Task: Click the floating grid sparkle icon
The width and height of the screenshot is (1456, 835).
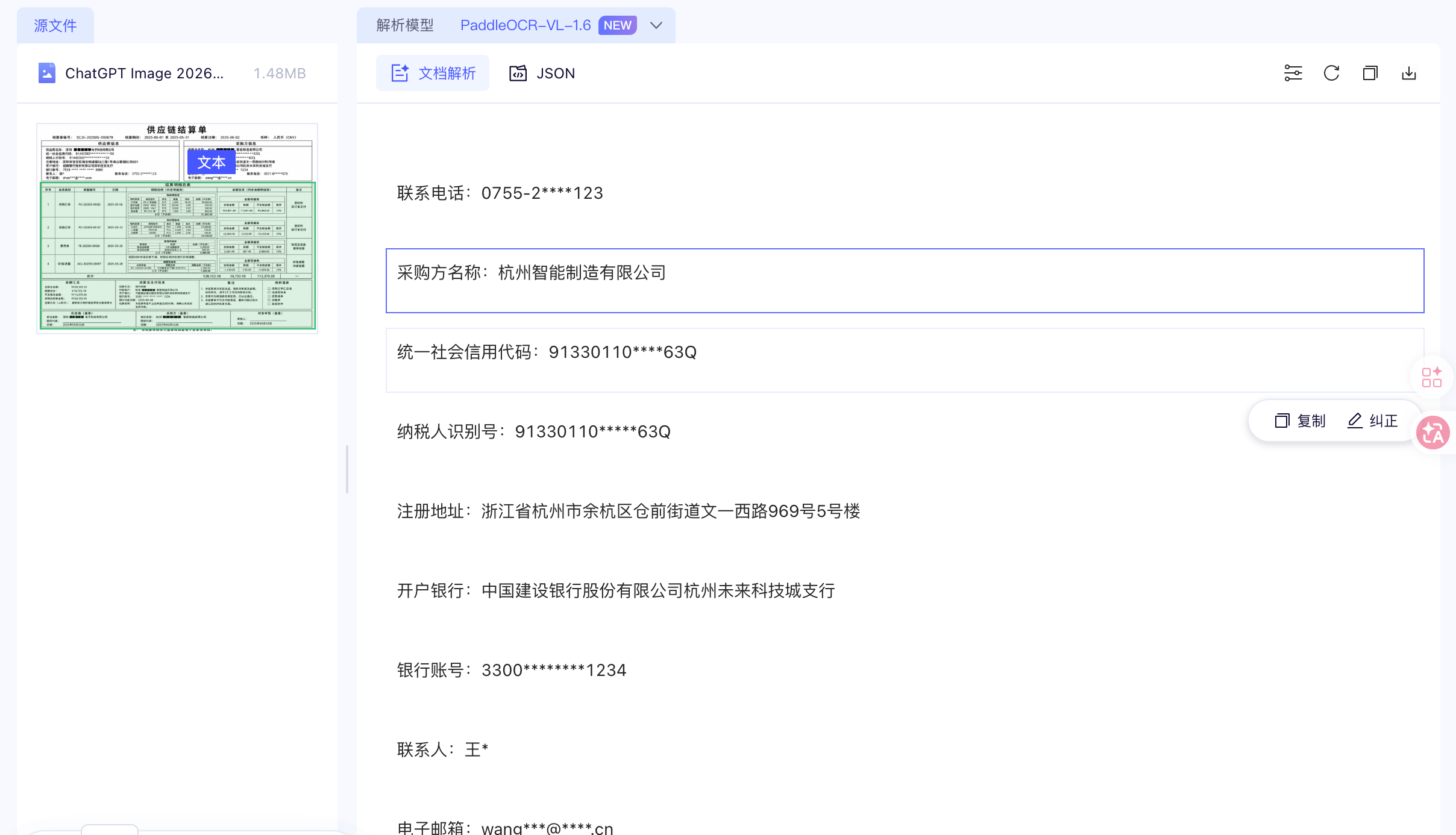Action: pos(1432,377)
